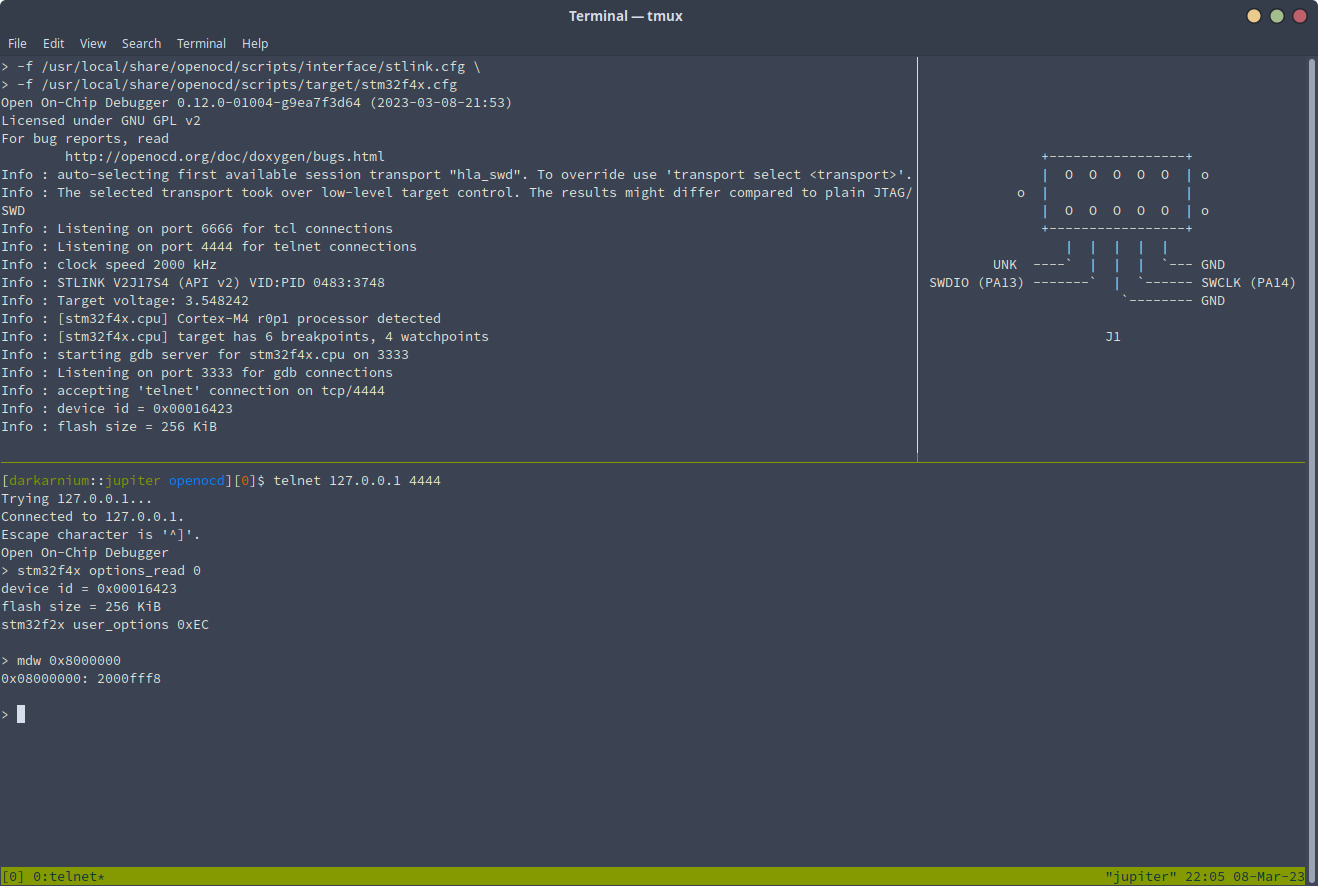Click 'Listening on port 6666 for tcl' line

[x=197, y=229]
